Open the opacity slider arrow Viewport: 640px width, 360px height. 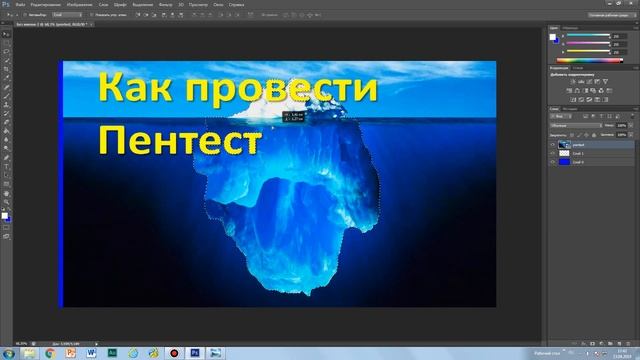click(x=631, y=126)
